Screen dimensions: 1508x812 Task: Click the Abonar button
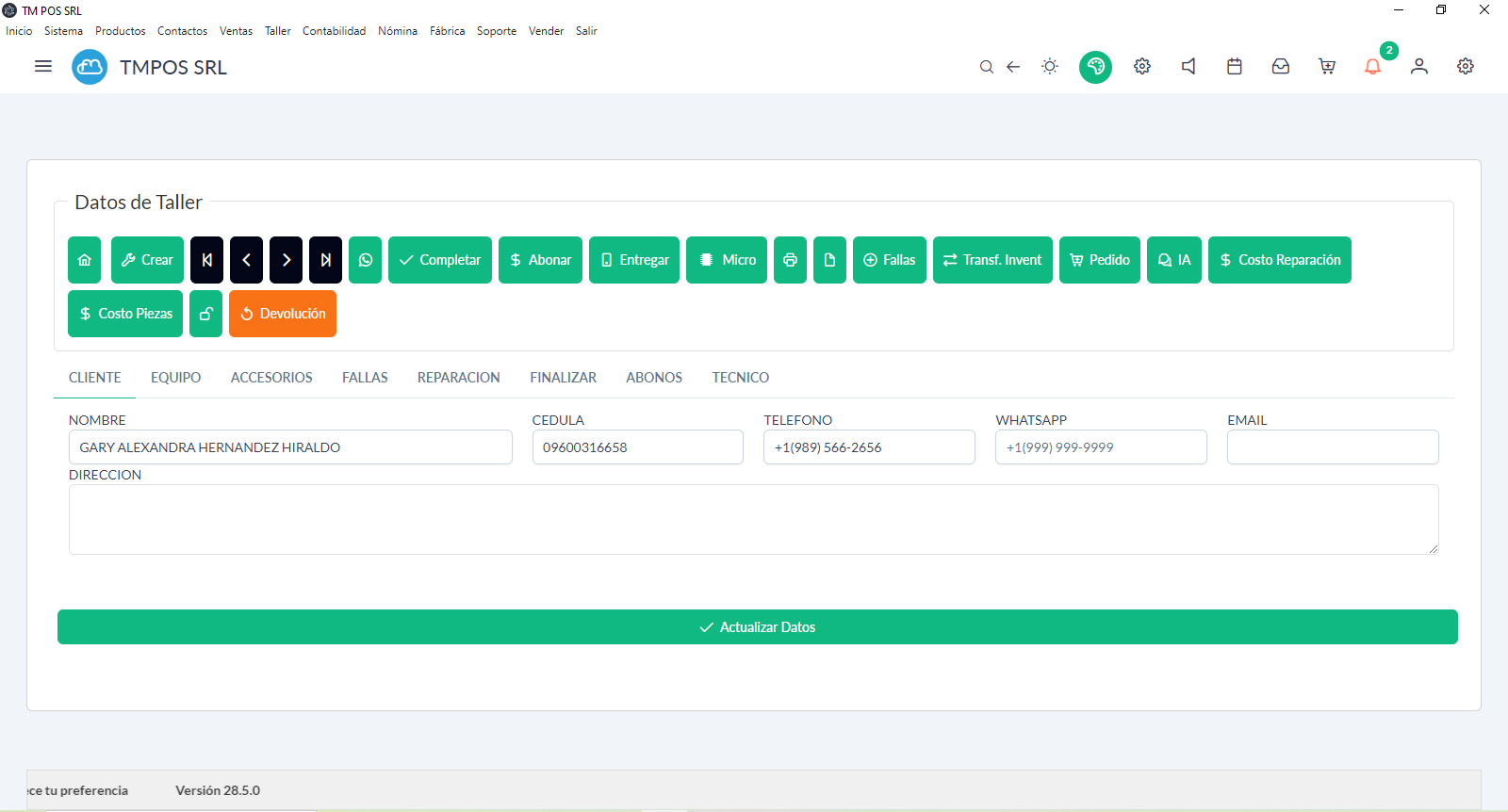coord(540,260)
